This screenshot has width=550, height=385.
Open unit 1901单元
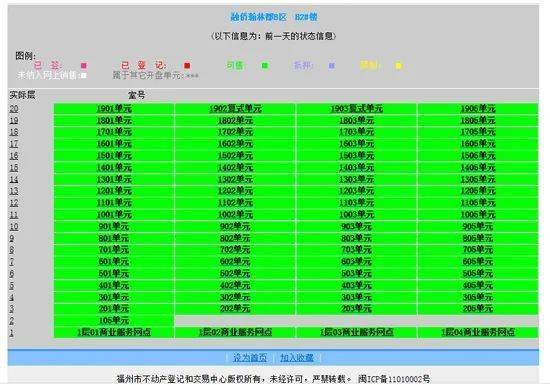click(114, 109)
